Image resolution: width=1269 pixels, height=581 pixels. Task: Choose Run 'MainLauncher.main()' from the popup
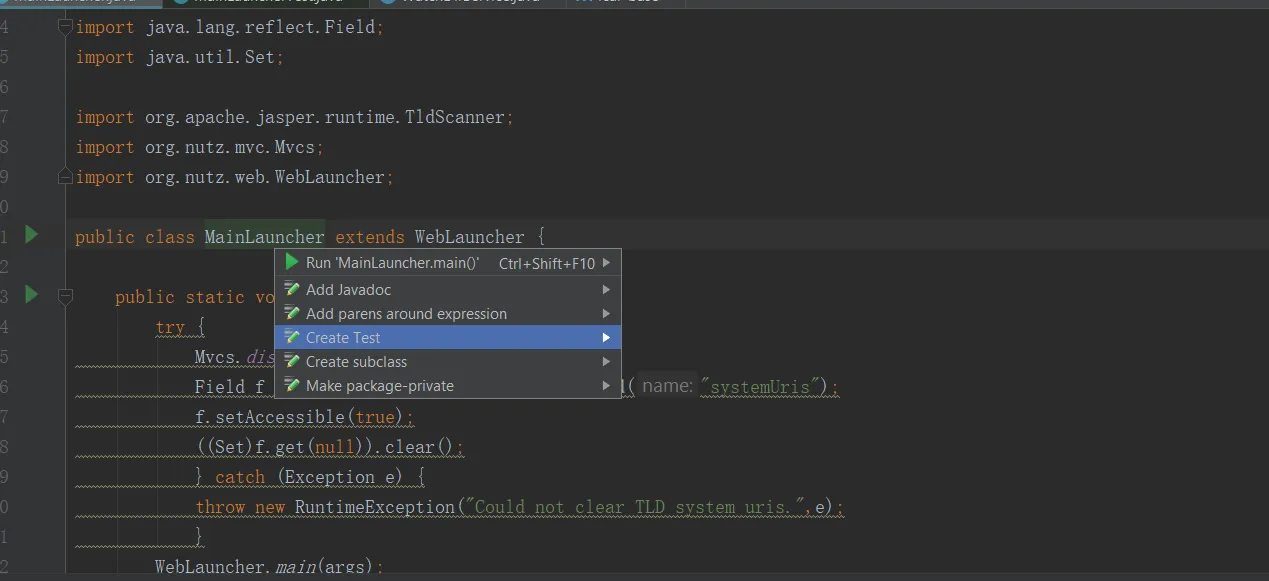pos(448,263)
